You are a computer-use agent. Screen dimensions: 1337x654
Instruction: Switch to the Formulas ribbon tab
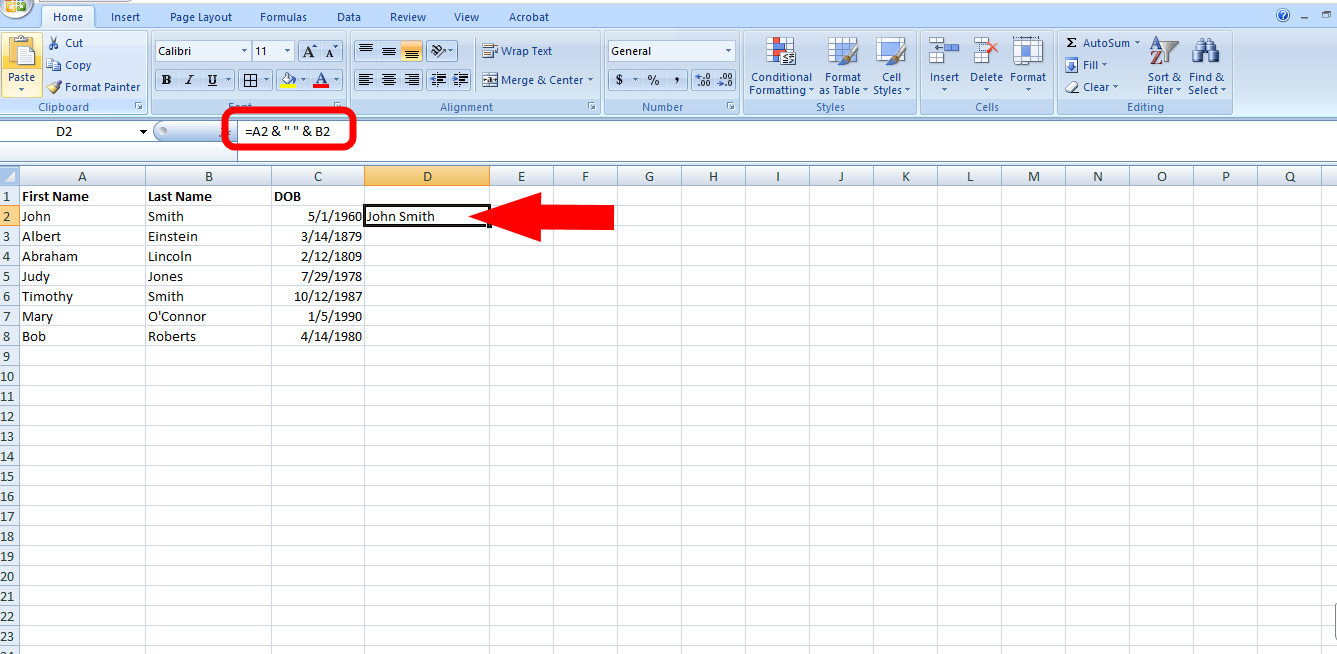click(283, 16)
